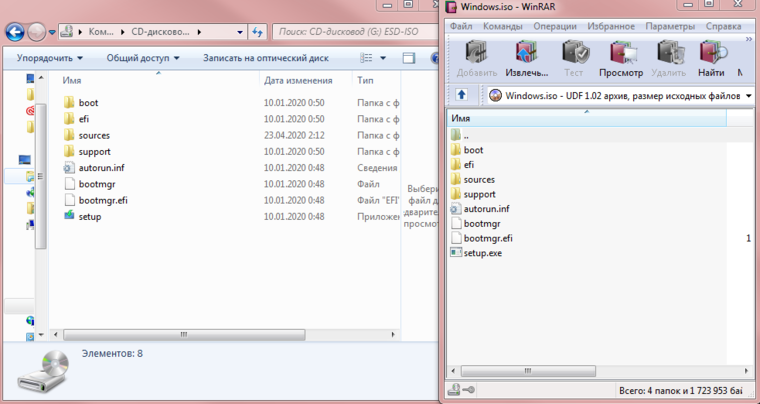
Task: Select autorun.inf icon in Explorer list
Action: (69, 168)
